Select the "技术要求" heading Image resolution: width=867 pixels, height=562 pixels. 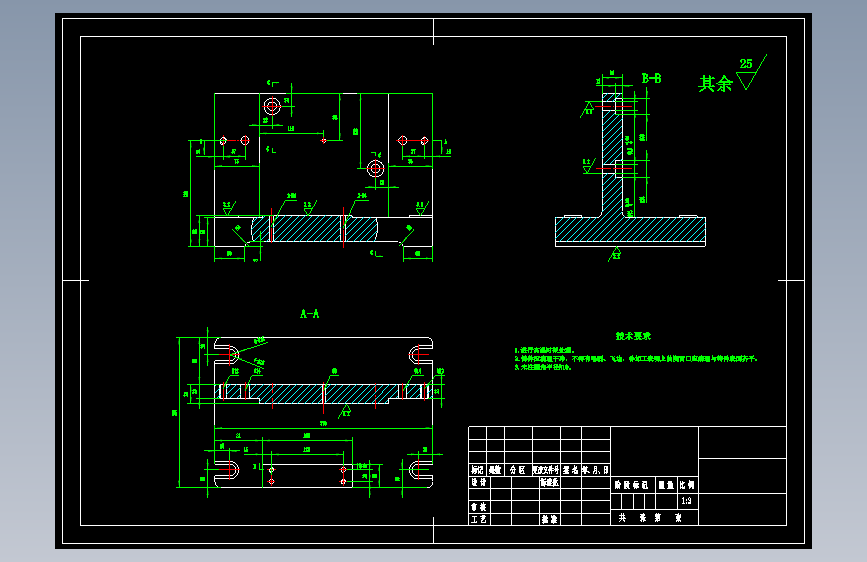(633, 336)
